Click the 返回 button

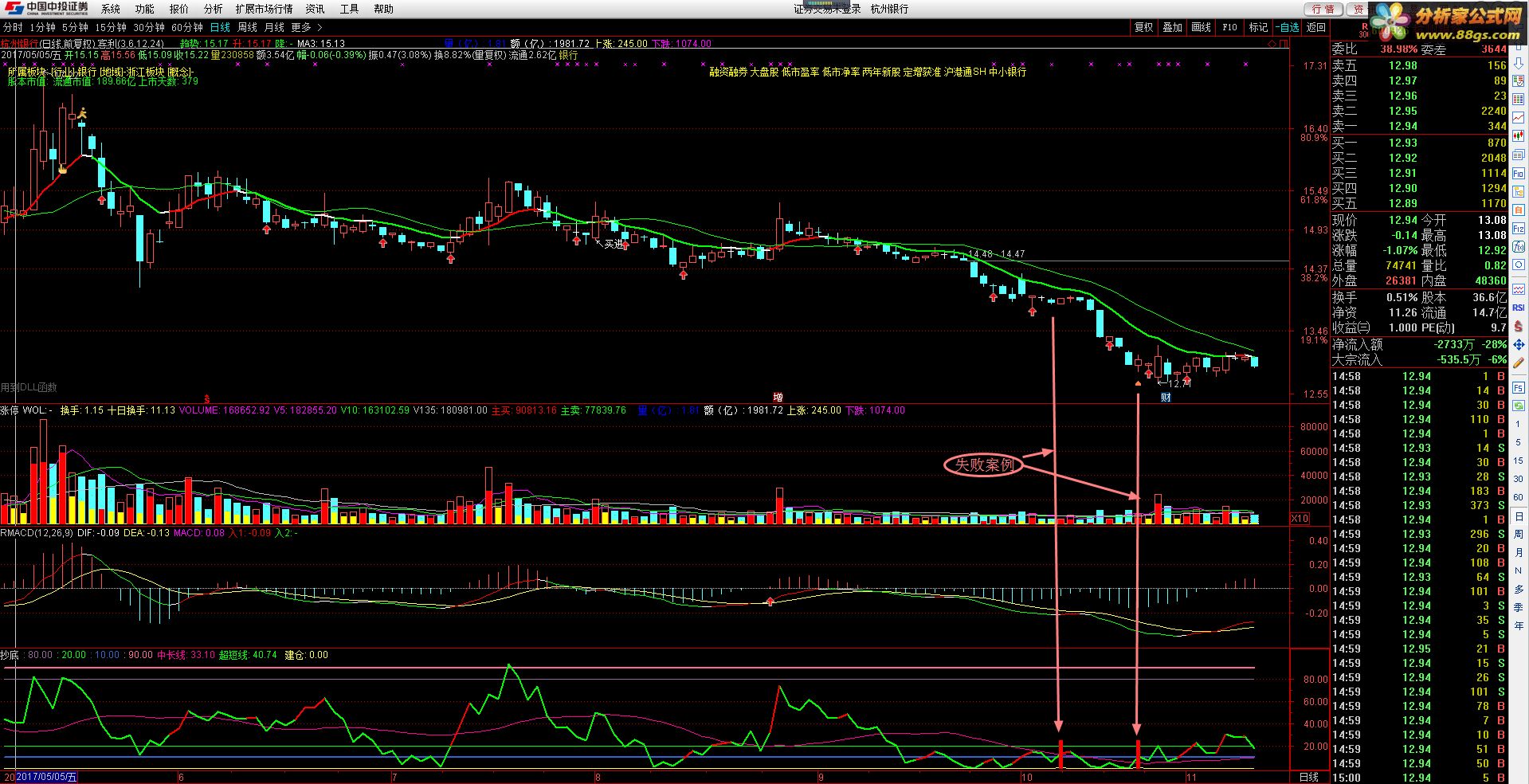click(1316, 27)
